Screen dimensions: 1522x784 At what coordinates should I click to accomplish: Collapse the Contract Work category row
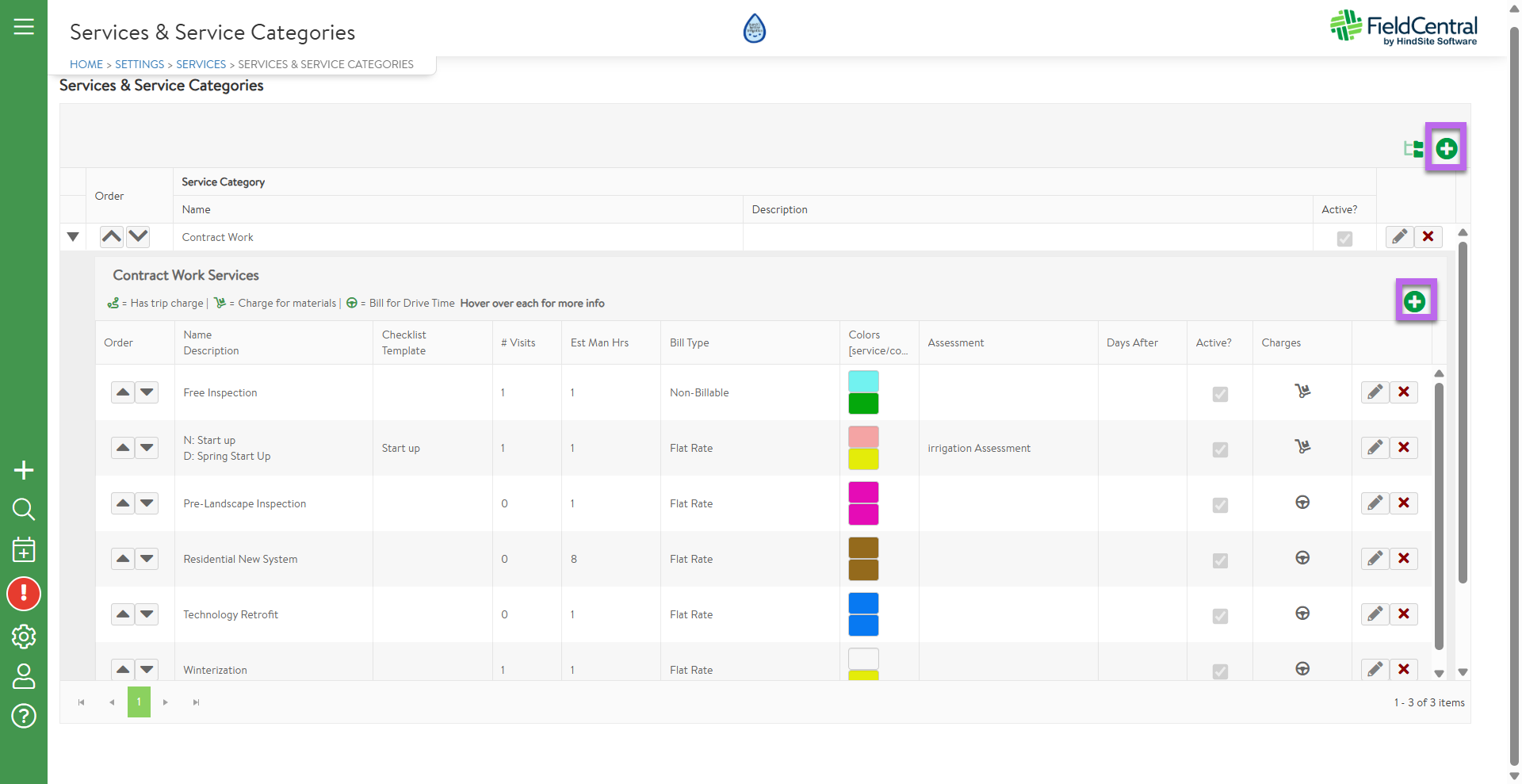pos(73,237)
